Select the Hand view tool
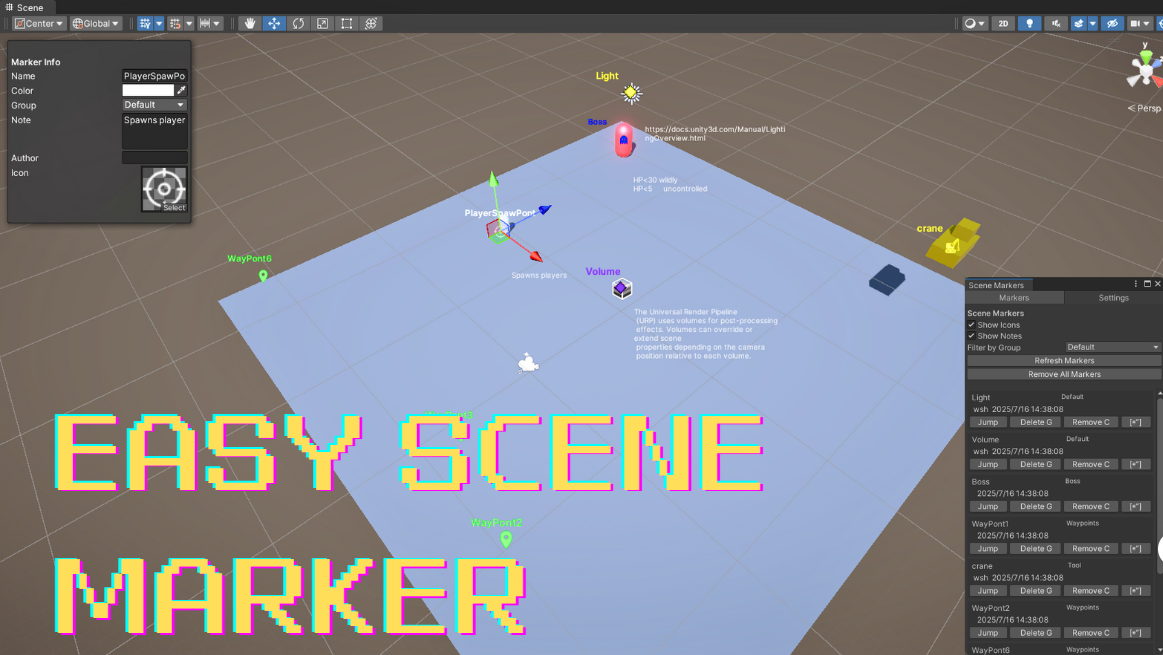 (250, 24)
